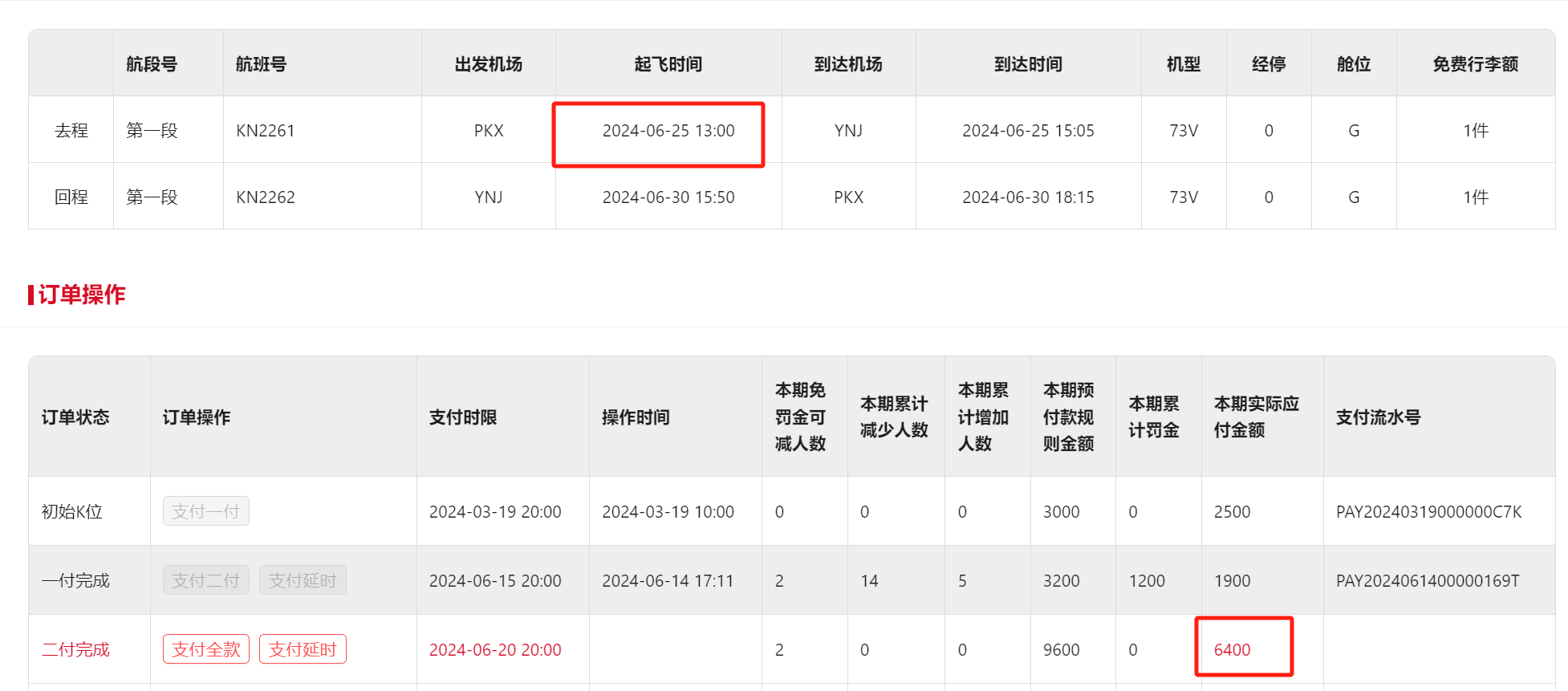This screenshot has width=1568, height=691.
Task: Click the highlighted amount 6400
Action: [x=1232, y=649]
